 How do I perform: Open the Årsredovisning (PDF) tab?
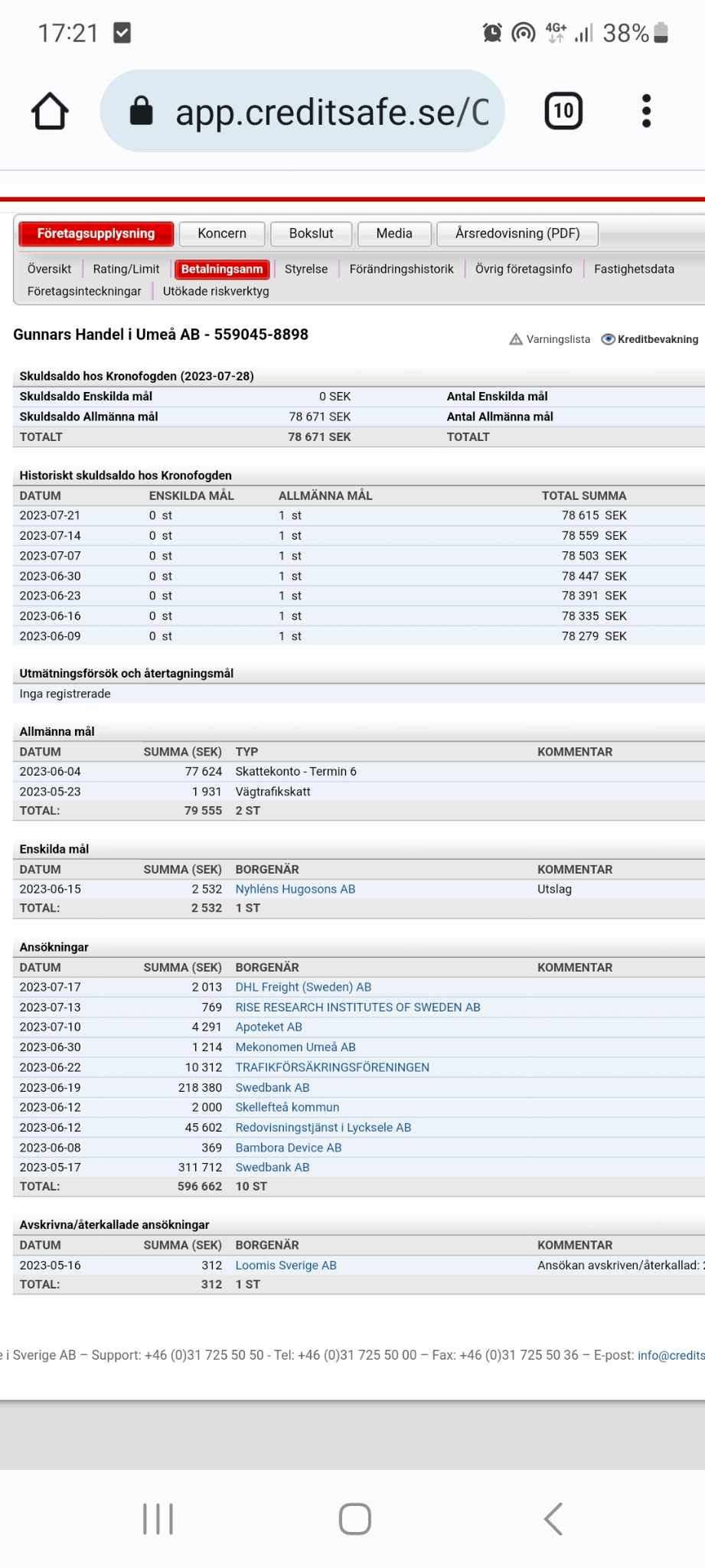[517, 234]
